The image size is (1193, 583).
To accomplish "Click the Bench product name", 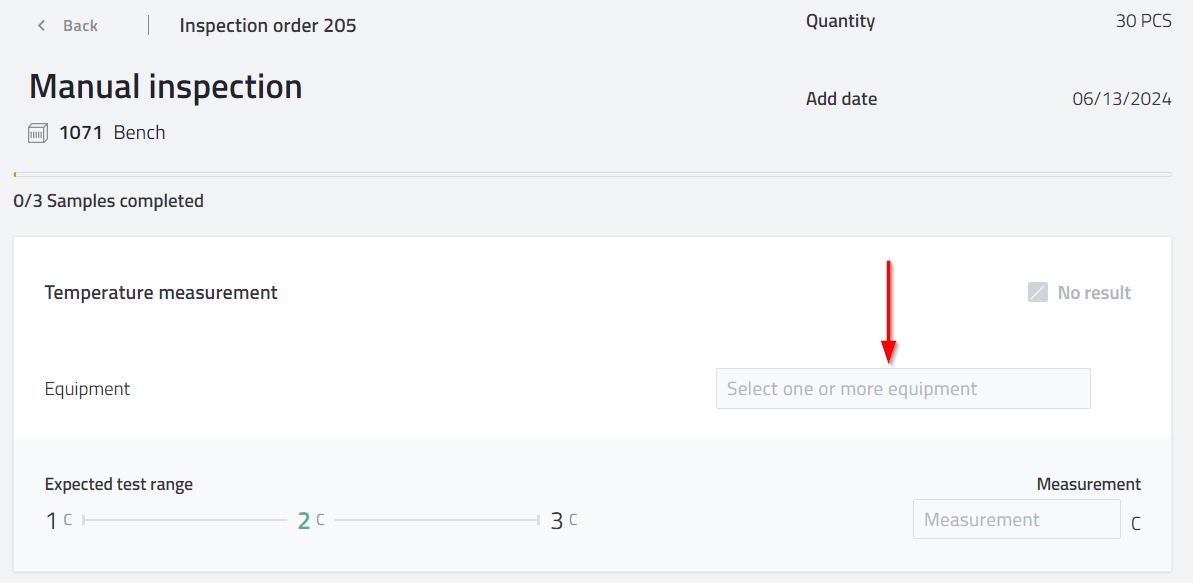I will click(139, 133).
